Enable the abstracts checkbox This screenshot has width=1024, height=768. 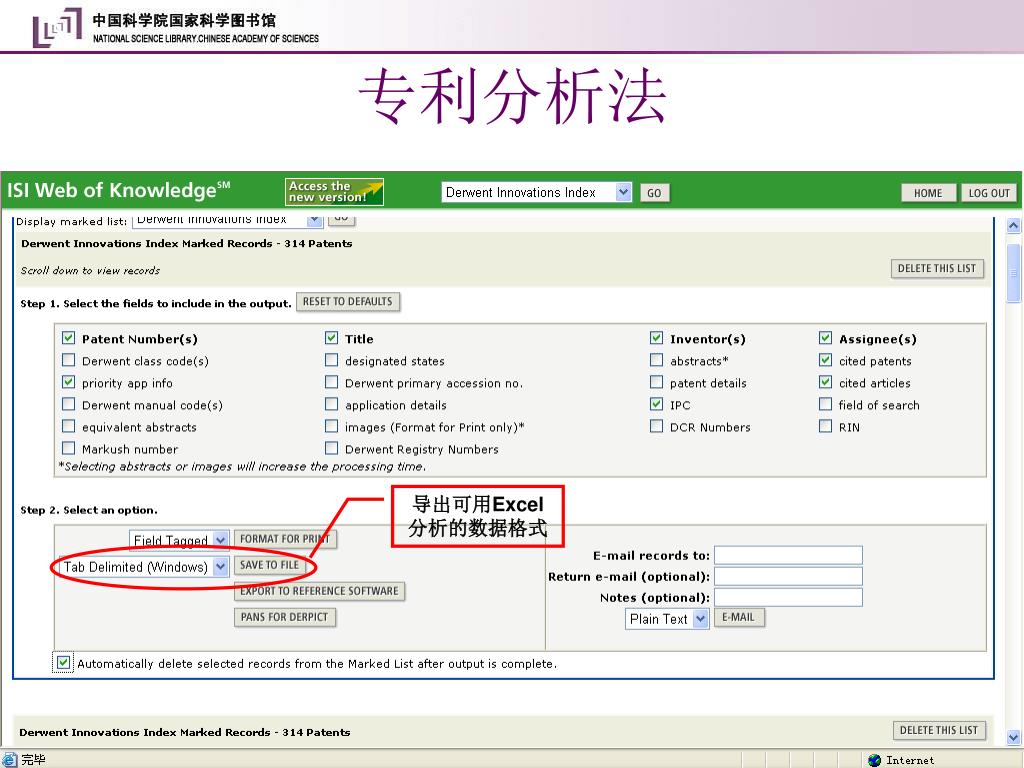coord(656,360)
